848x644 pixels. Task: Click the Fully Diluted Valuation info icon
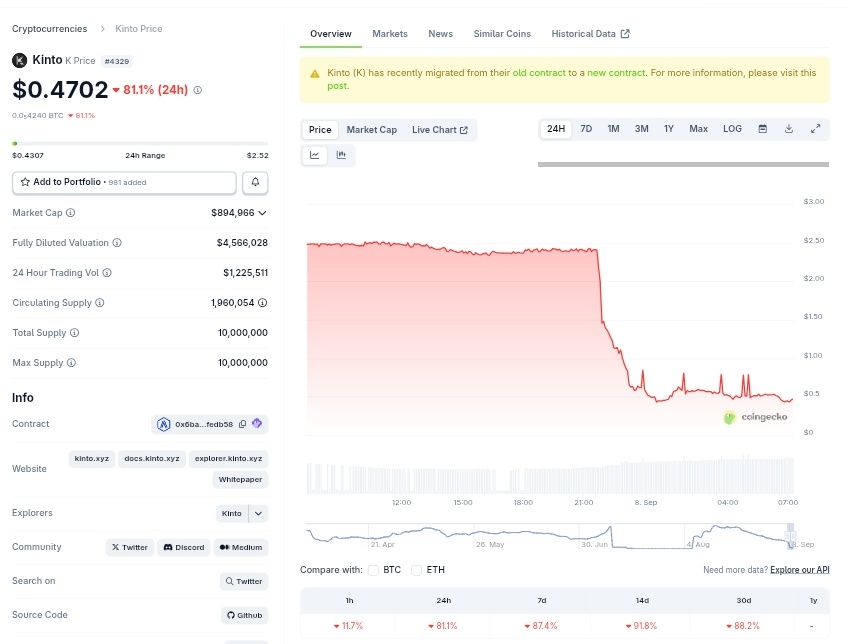coord(117,243)
